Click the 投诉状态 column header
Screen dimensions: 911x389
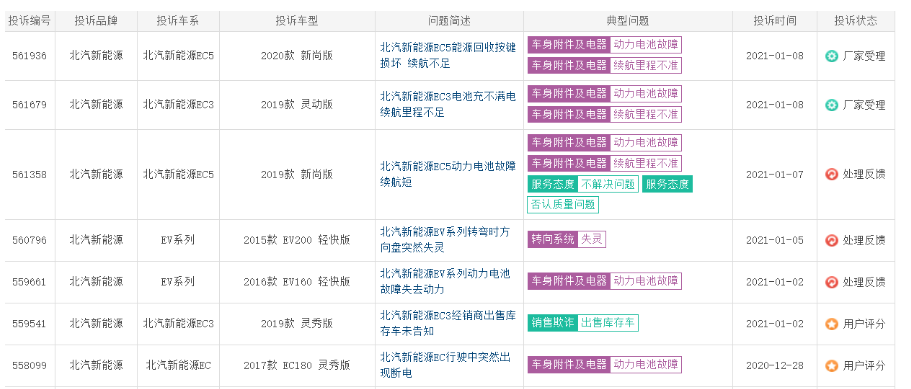coord(856,21)
